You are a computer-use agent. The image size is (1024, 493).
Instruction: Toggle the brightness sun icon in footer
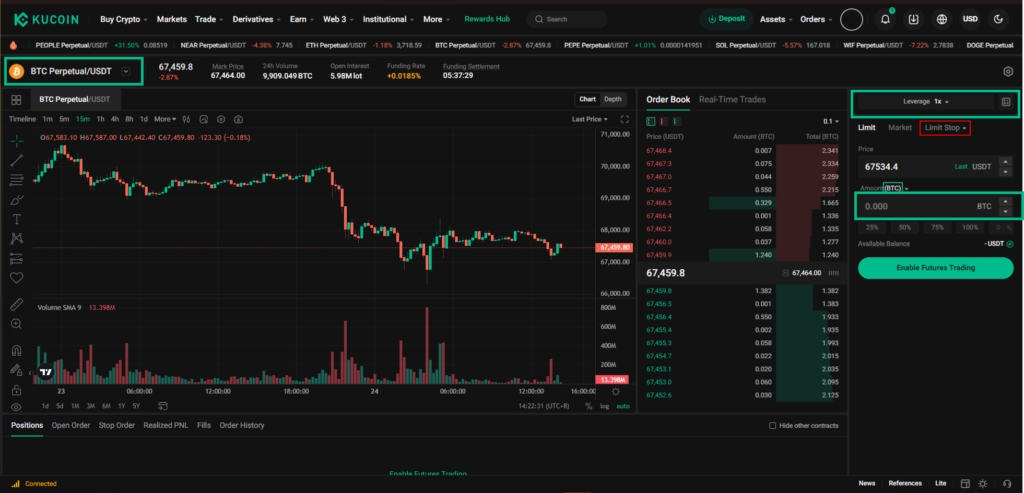pos(982,483)
